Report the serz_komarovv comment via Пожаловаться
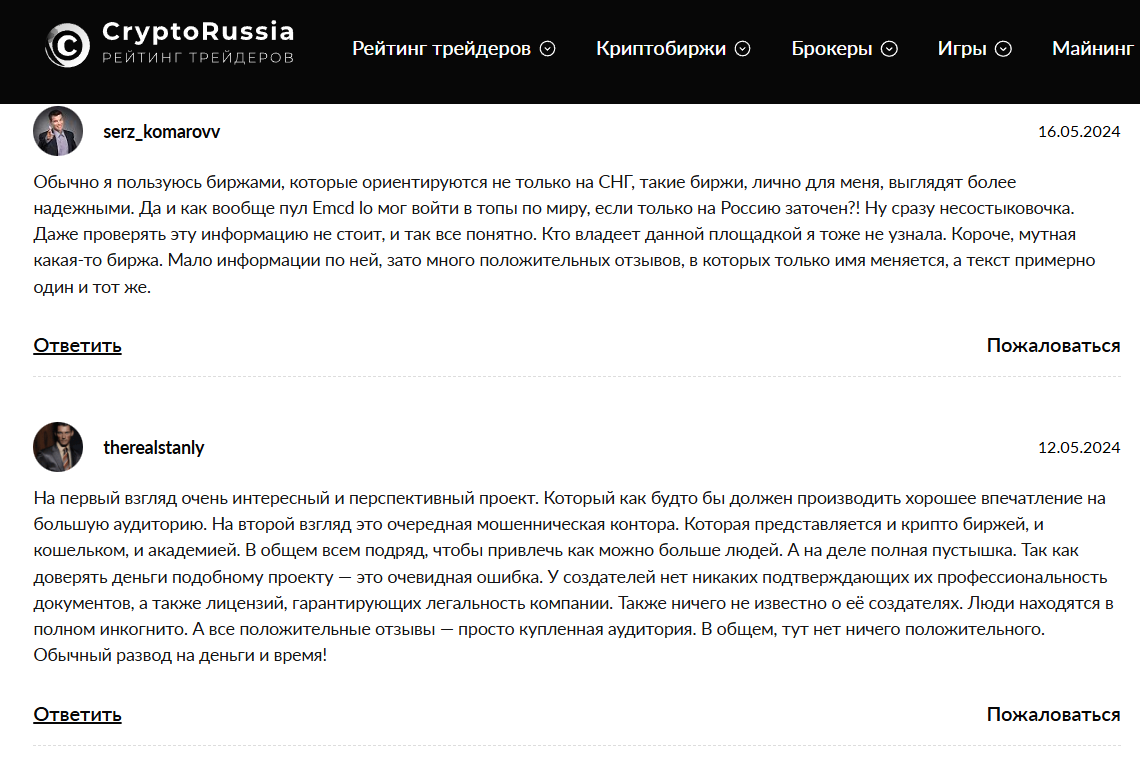Screen dimensions: 1140x766 point(1053,346)
